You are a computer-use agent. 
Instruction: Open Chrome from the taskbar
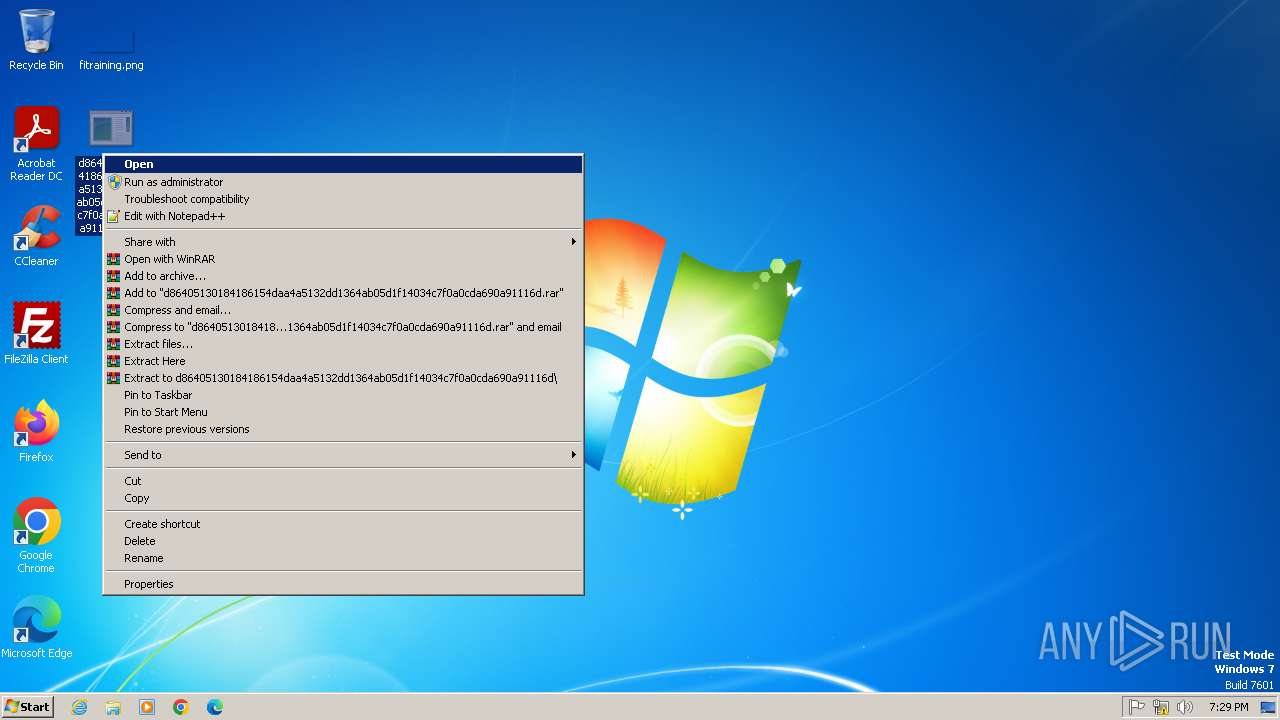tap(181, 707)
